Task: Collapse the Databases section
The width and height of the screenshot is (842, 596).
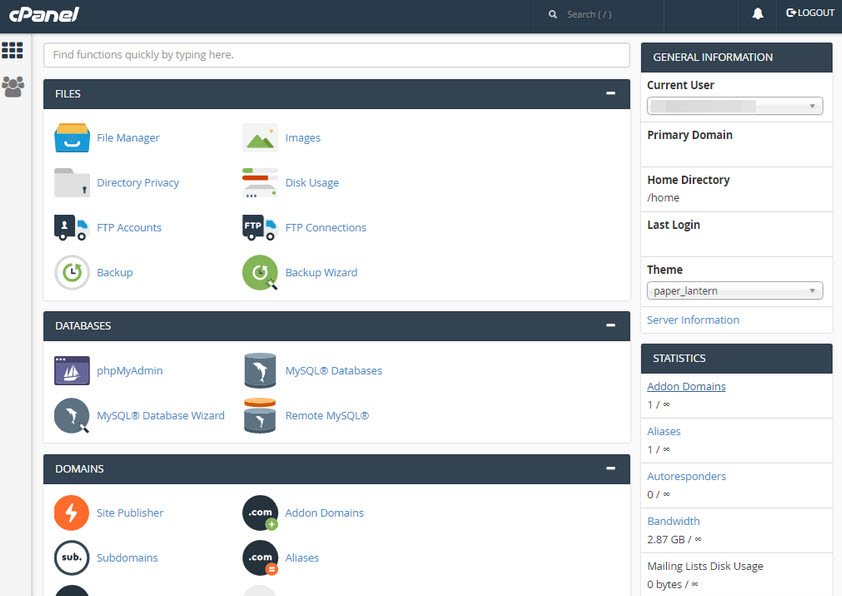Action: [610, 326]
